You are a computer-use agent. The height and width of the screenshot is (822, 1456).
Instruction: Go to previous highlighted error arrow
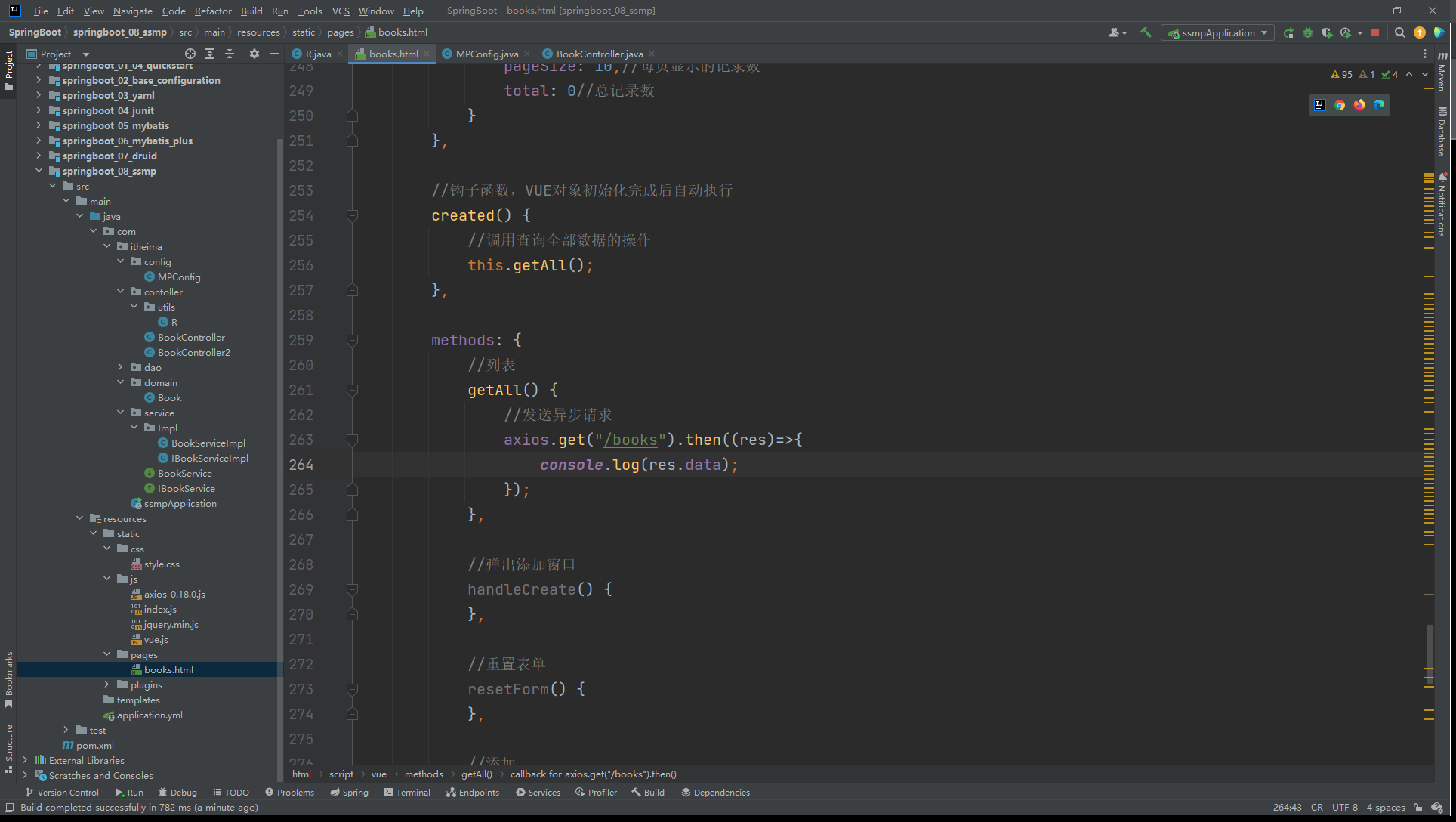[1409, 74]
